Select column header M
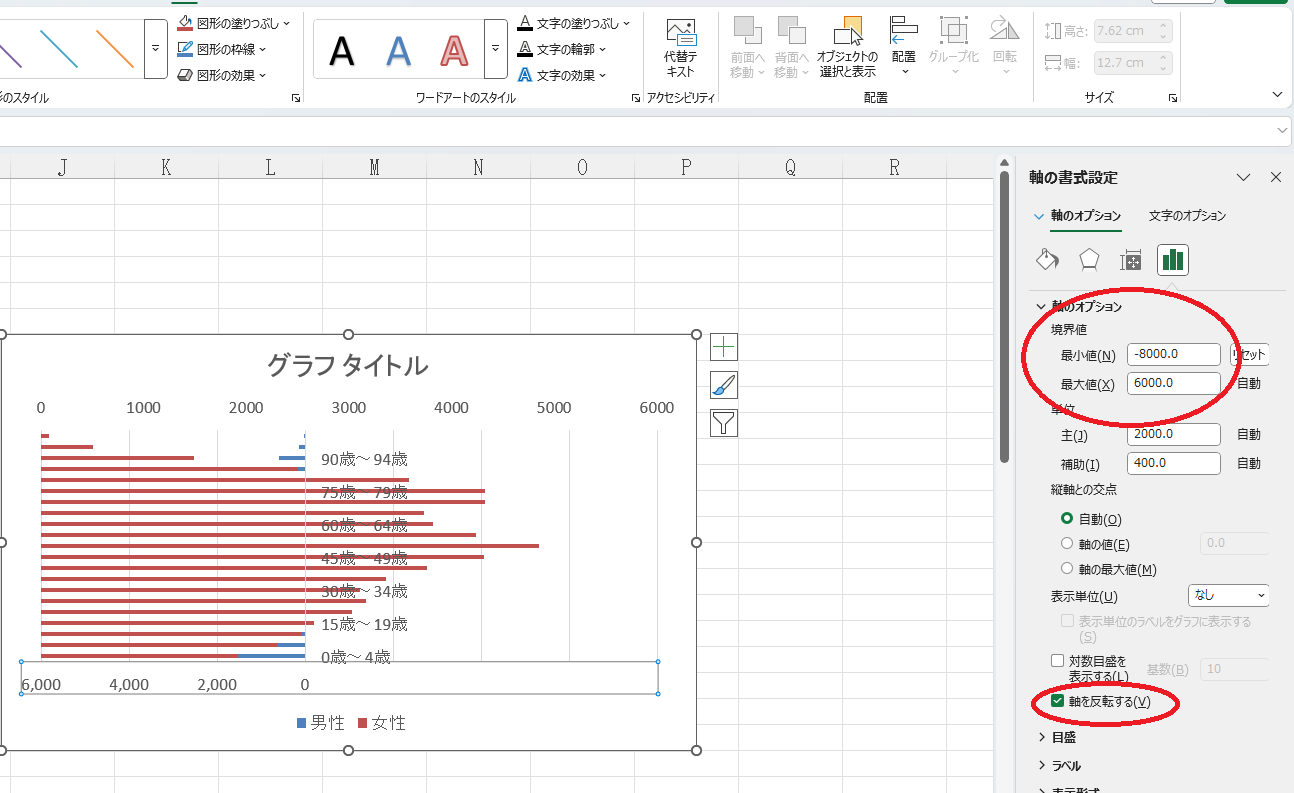 point(374,167)
